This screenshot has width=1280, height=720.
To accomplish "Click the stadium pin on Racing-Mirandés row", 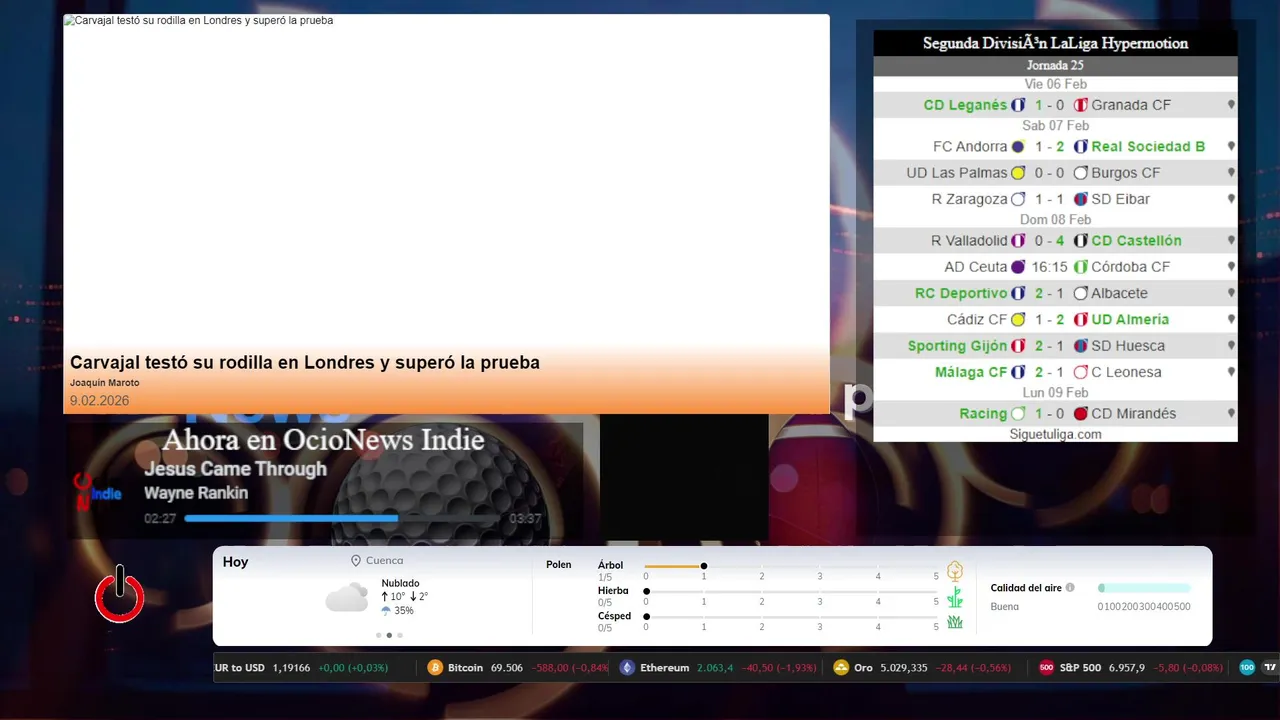I will pos(1231,414).
